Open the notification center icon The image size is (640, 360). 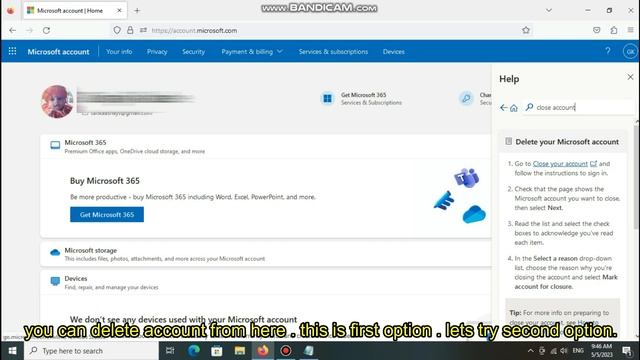point(627,351)
